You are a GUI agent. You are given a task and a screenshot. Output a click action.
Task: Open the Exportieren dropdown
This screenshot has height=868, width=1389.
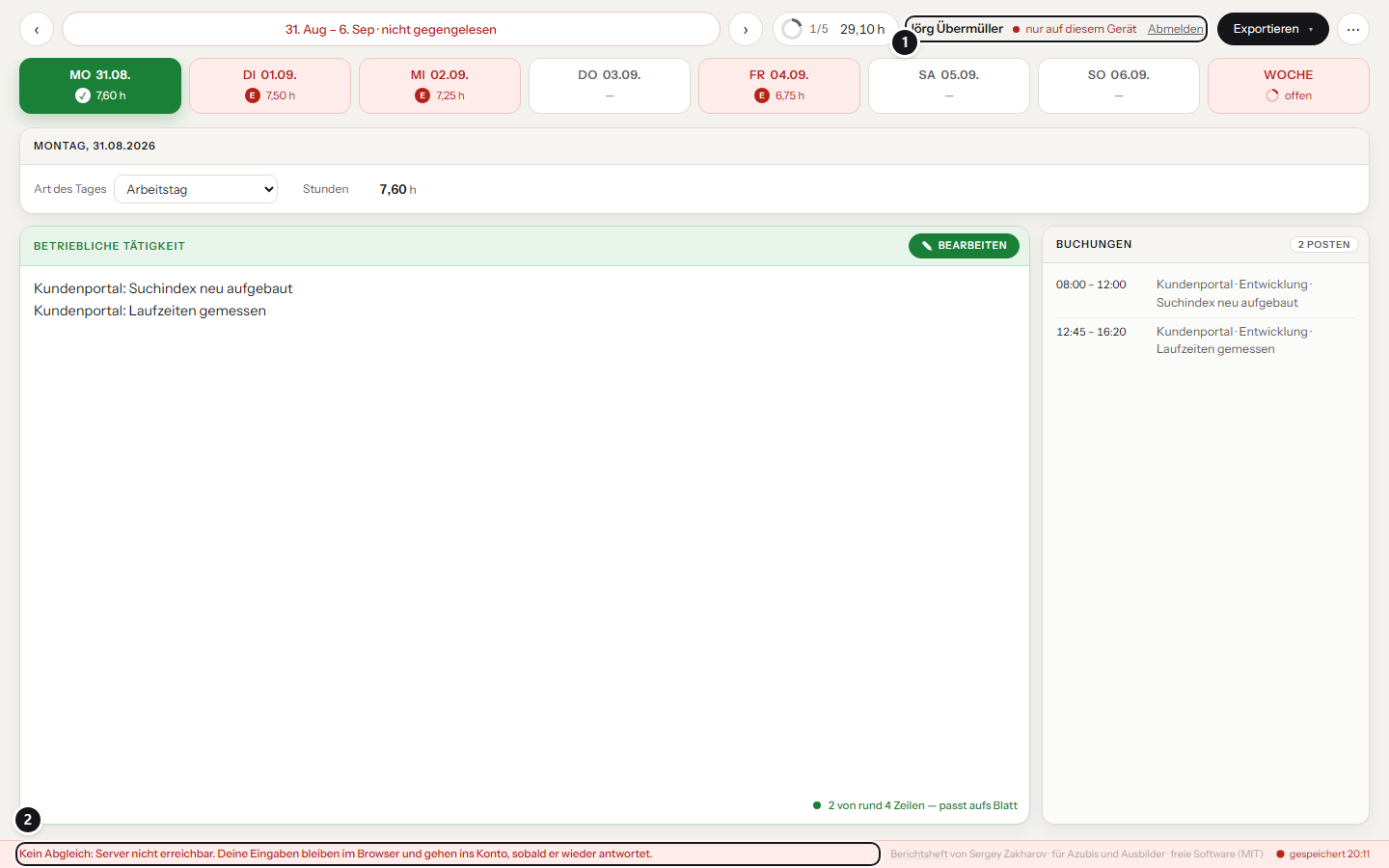tap(1273, 29)
